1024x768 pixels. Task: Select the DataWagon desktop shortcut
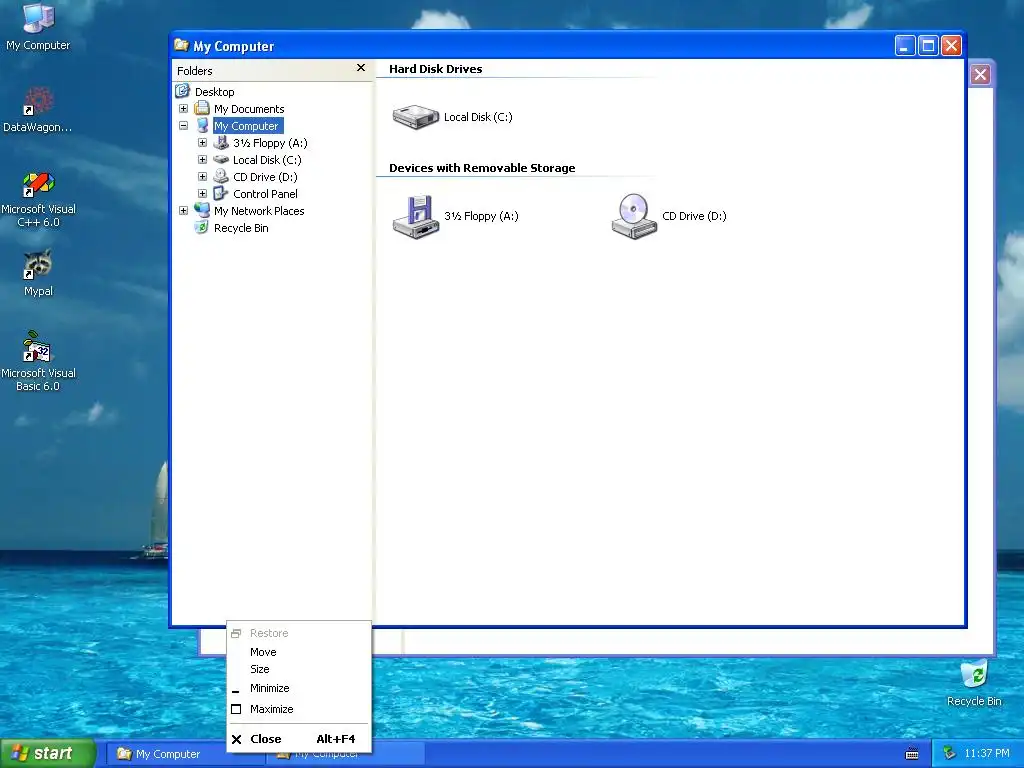coord(38,110)
